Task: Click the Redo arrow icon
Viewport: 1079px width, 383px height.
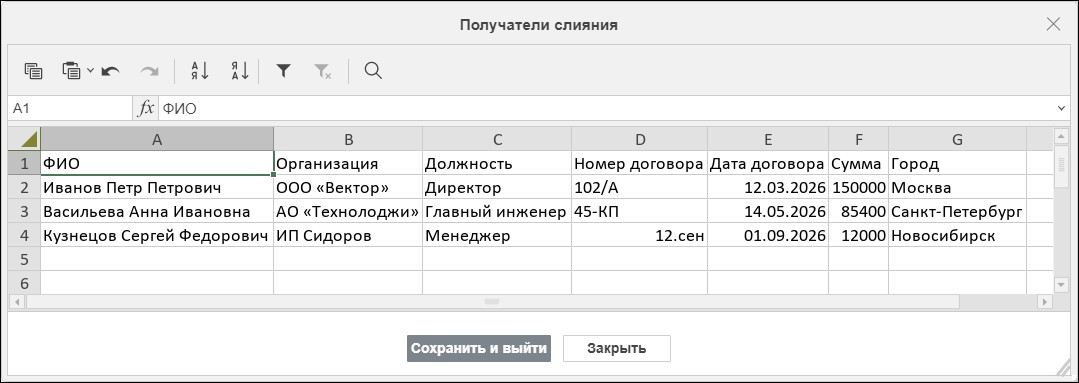Action: (149, 71)
